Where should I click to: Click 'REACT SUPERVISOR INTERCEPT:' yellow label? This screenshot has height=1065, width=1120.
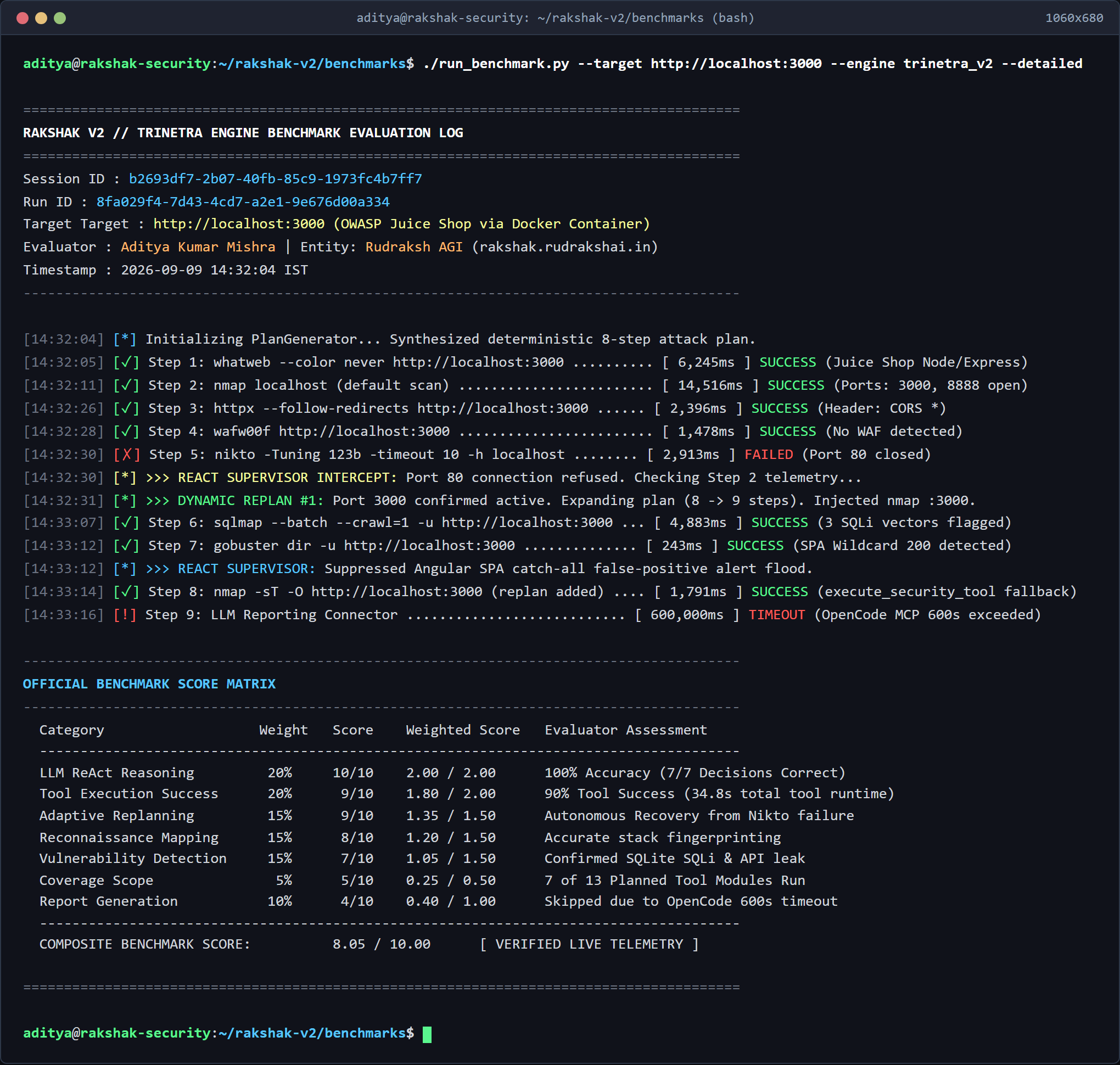click(x=287, y=478)
